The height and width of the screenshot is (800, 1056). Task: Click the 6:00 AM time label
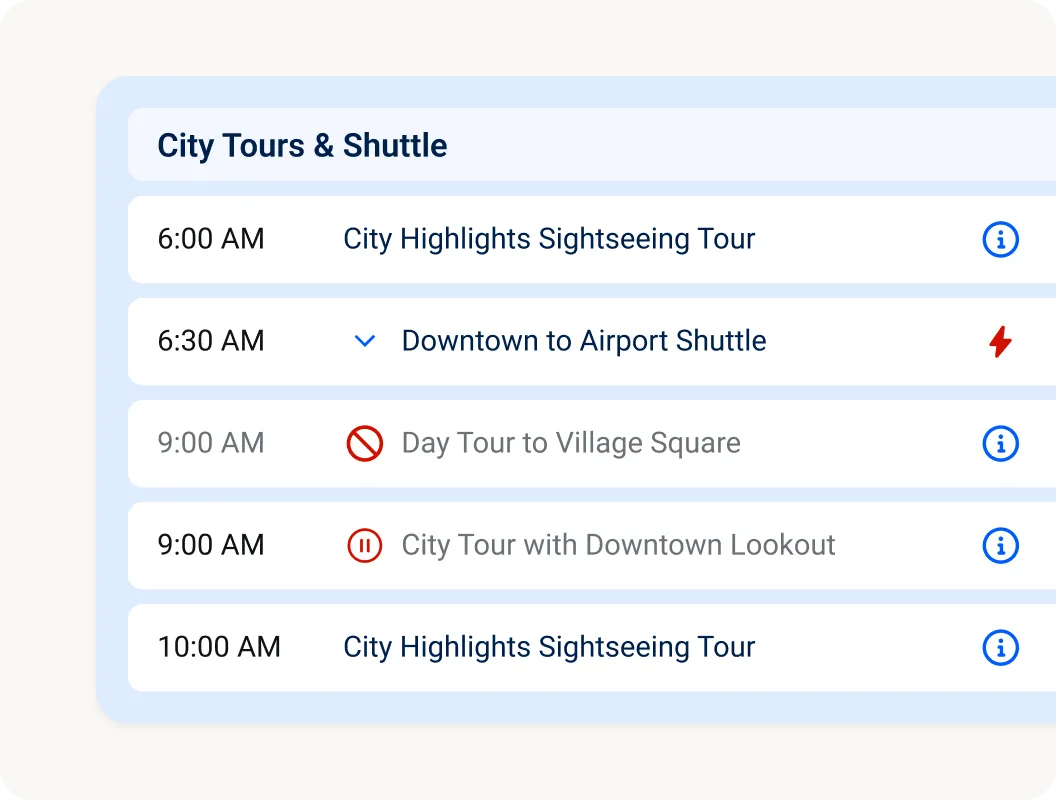(x=210, y=239)
